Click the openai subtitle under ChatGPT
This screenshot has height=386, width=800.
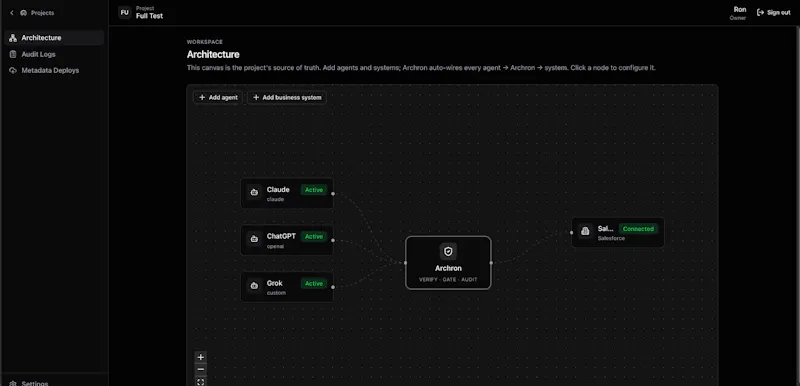[275, 246]
